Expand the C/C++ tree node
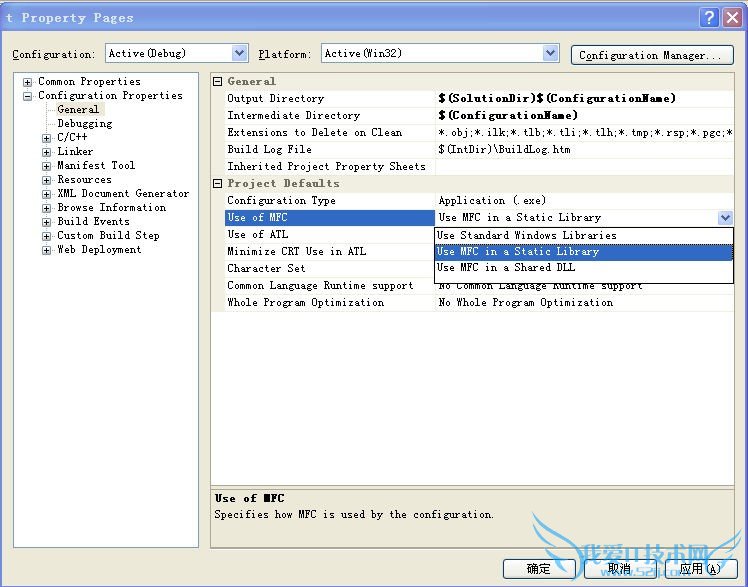This screenshot has width=748, height=587. [47, 138]
